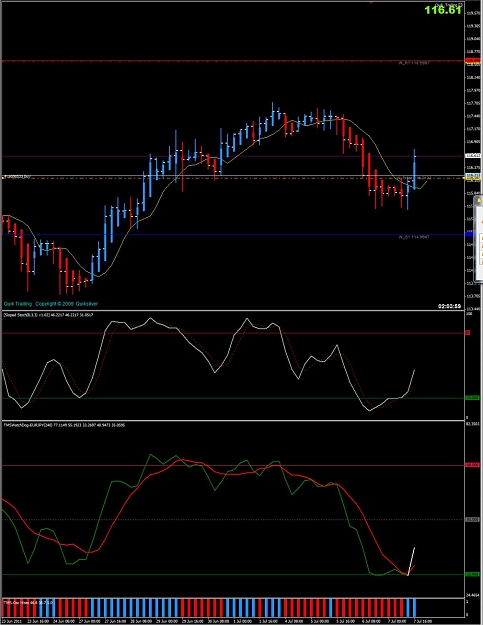
Task: Click the 7 Jul 16:00 time label
Action: 423,621
